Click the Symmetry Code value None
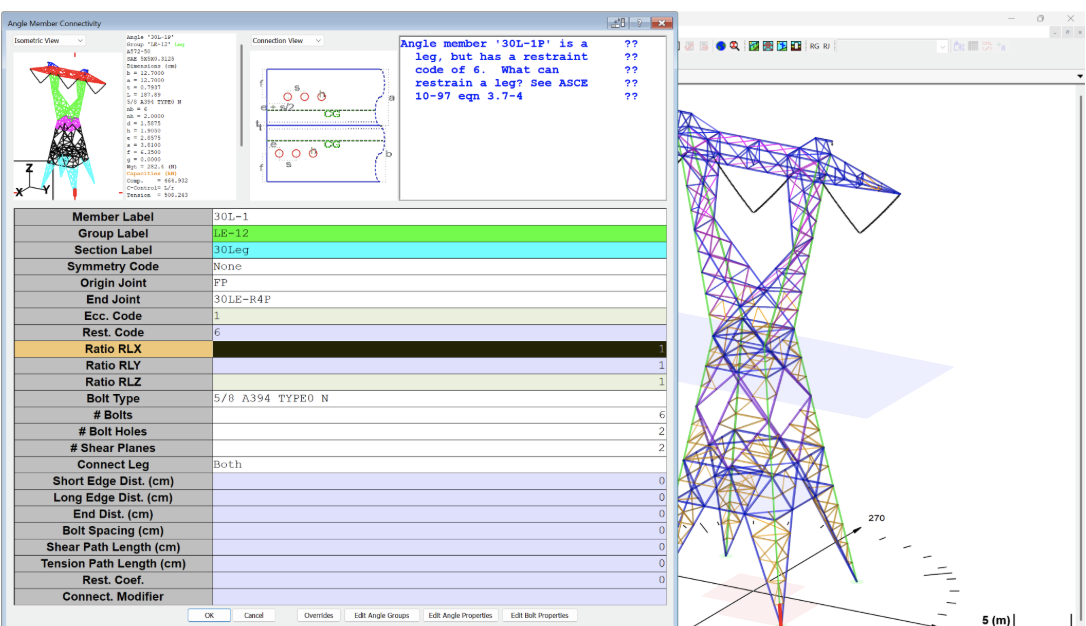Viewport: 1086px width, 626px height. coord(439,267)
